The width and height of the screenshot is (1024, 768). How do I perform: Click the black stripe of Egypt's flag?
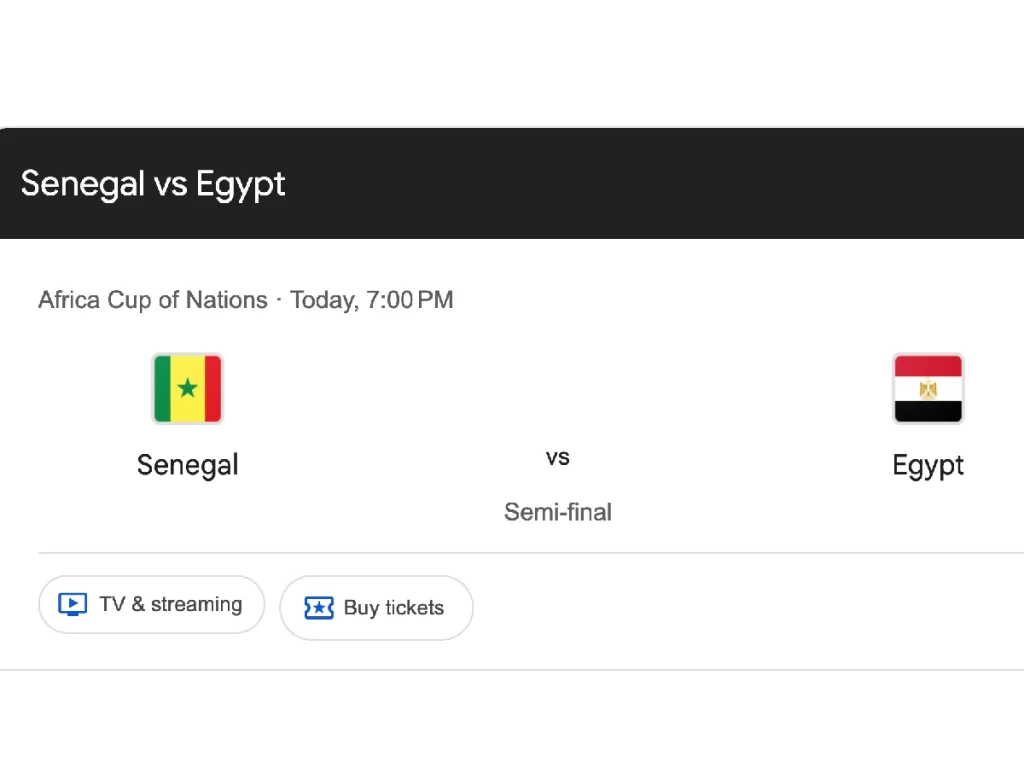point(928,411)
